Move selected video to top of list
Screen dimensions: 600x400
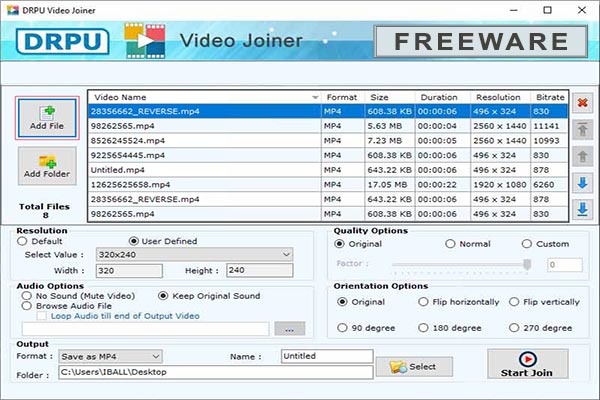click(582, 129)
